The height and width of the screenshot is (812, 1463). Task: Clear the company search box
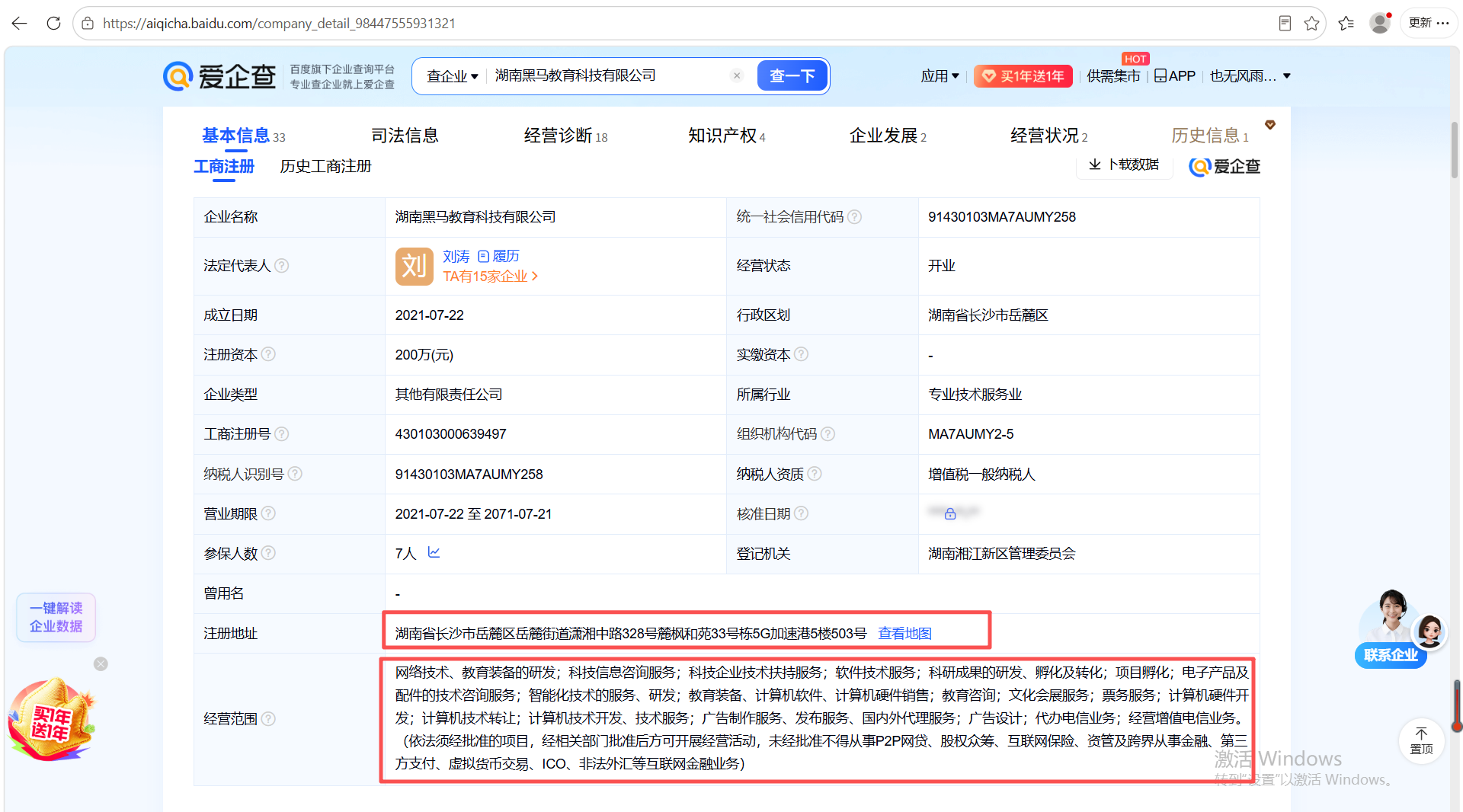coord(737,75)
